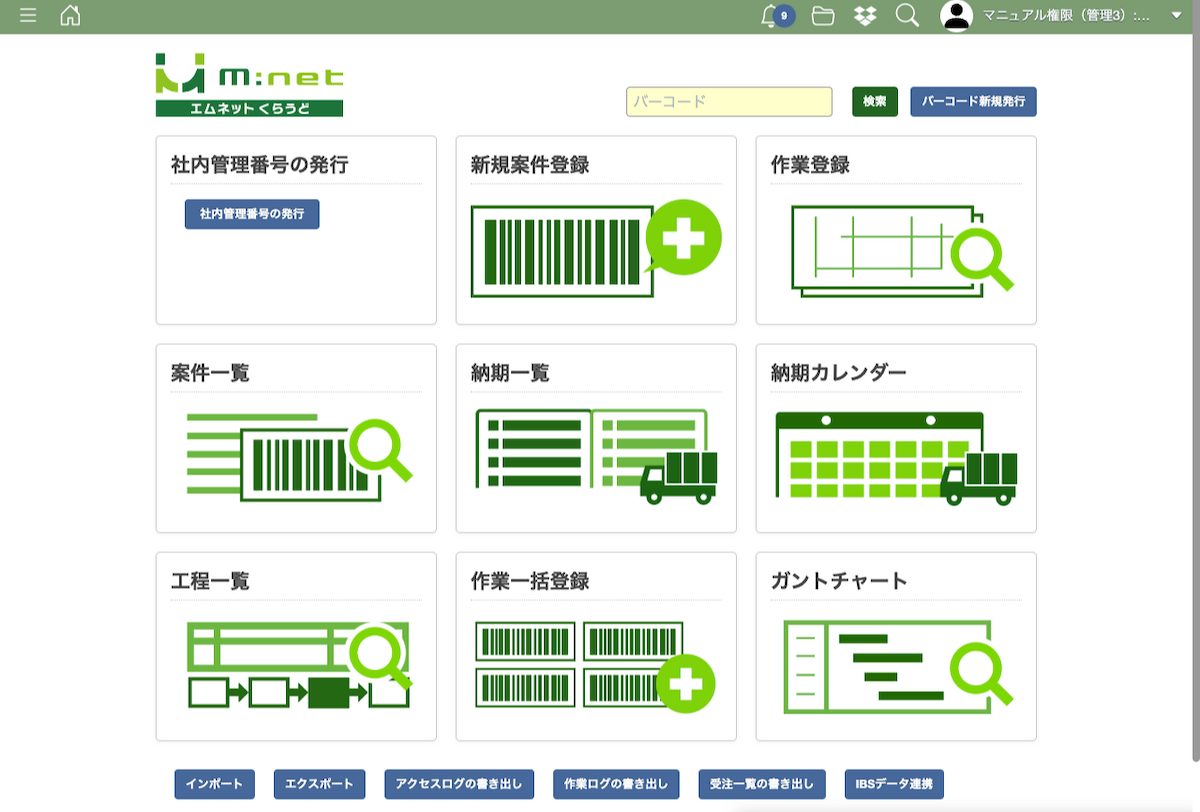
Task: Click the user avatar icon
Action: click(957, 16)
